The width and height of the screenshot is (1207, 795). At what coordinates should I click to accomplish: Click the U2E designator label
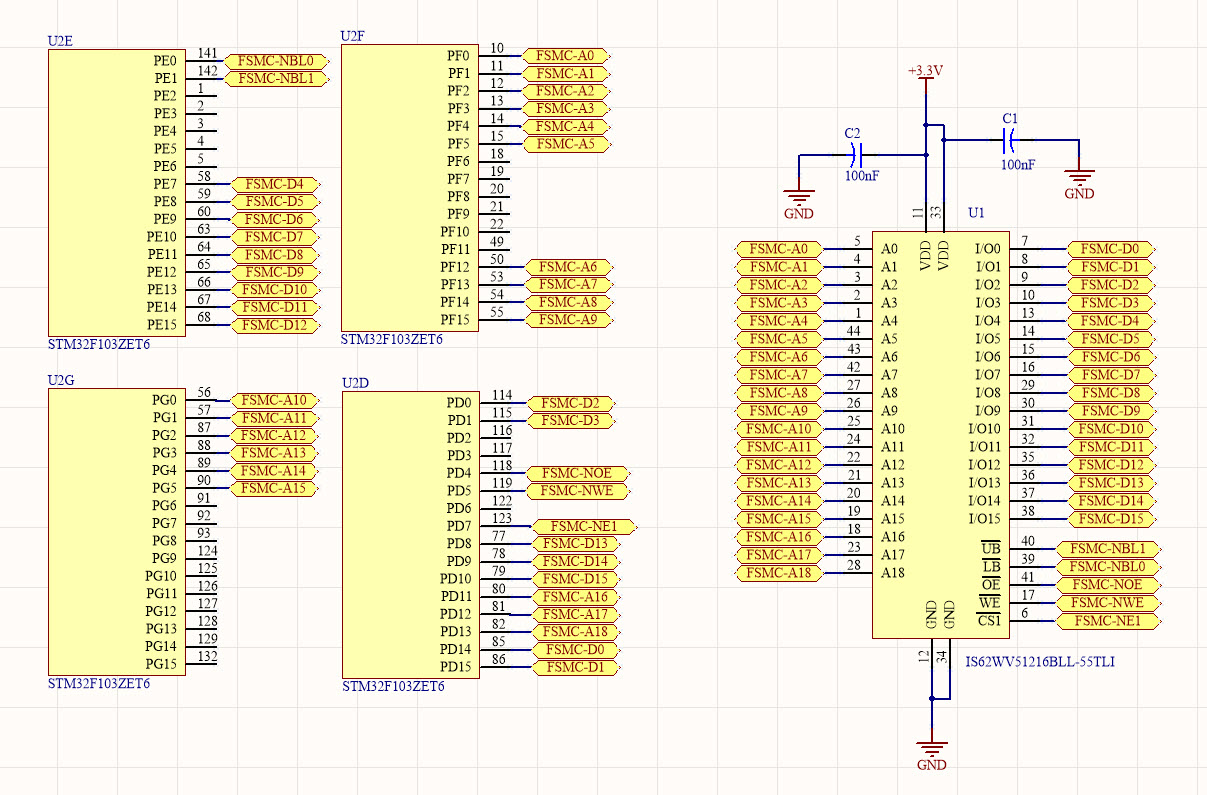pos(60,41)
